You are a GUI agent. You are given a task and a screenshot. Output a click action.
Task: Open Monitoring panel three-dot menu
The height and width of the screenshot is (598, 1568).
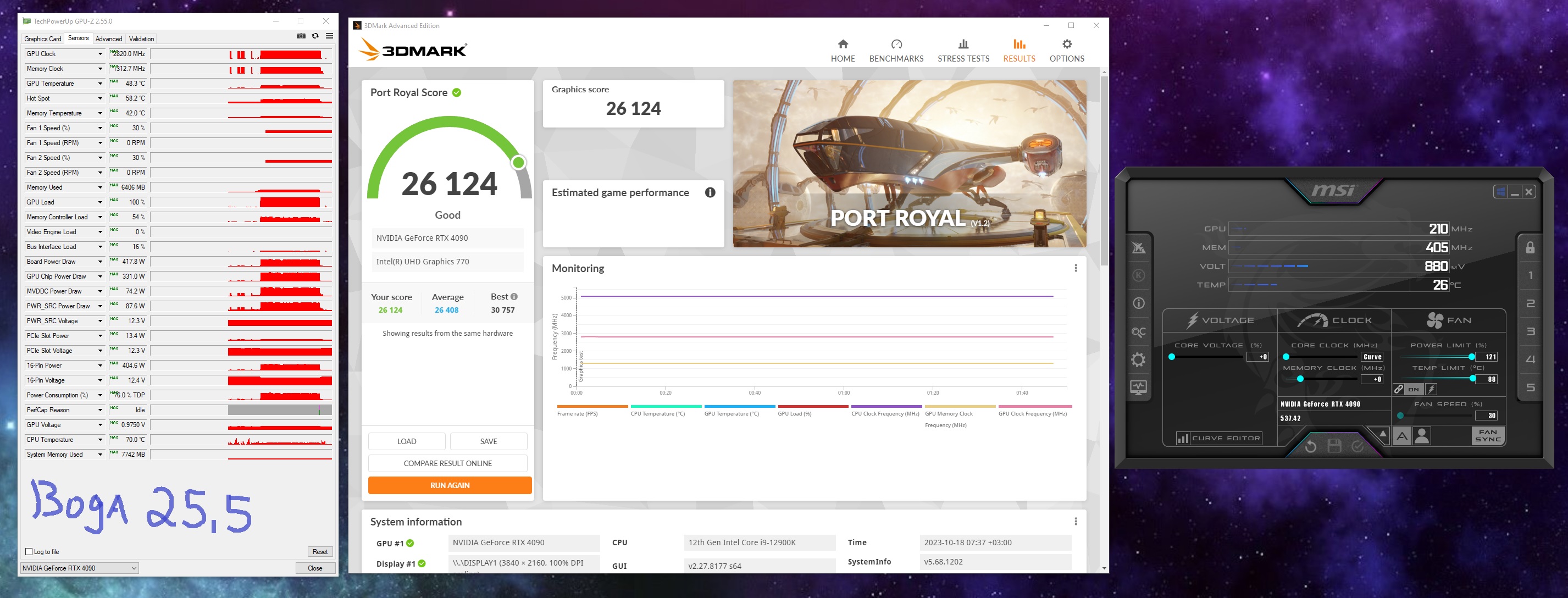1076,268
